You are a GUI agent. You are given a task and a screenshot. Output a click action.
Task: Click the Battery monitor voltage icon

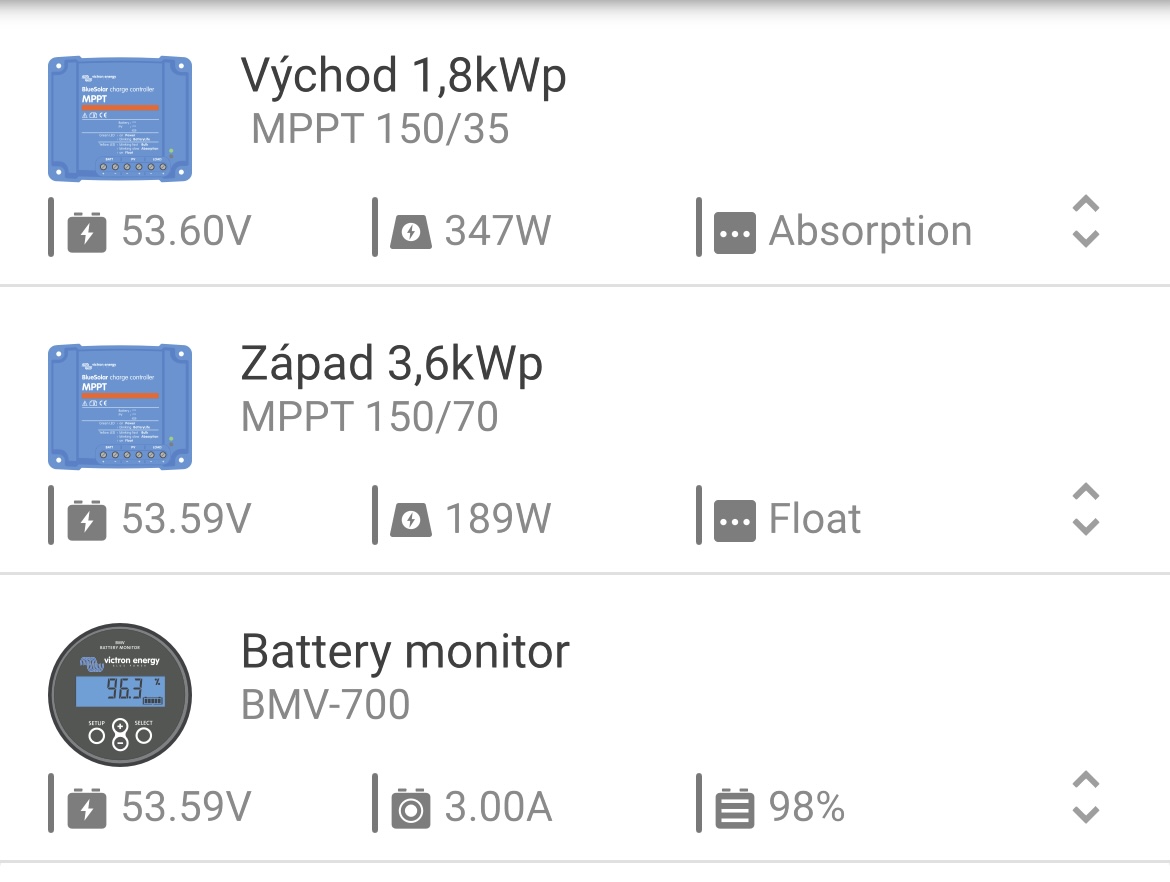click(87, 808)
